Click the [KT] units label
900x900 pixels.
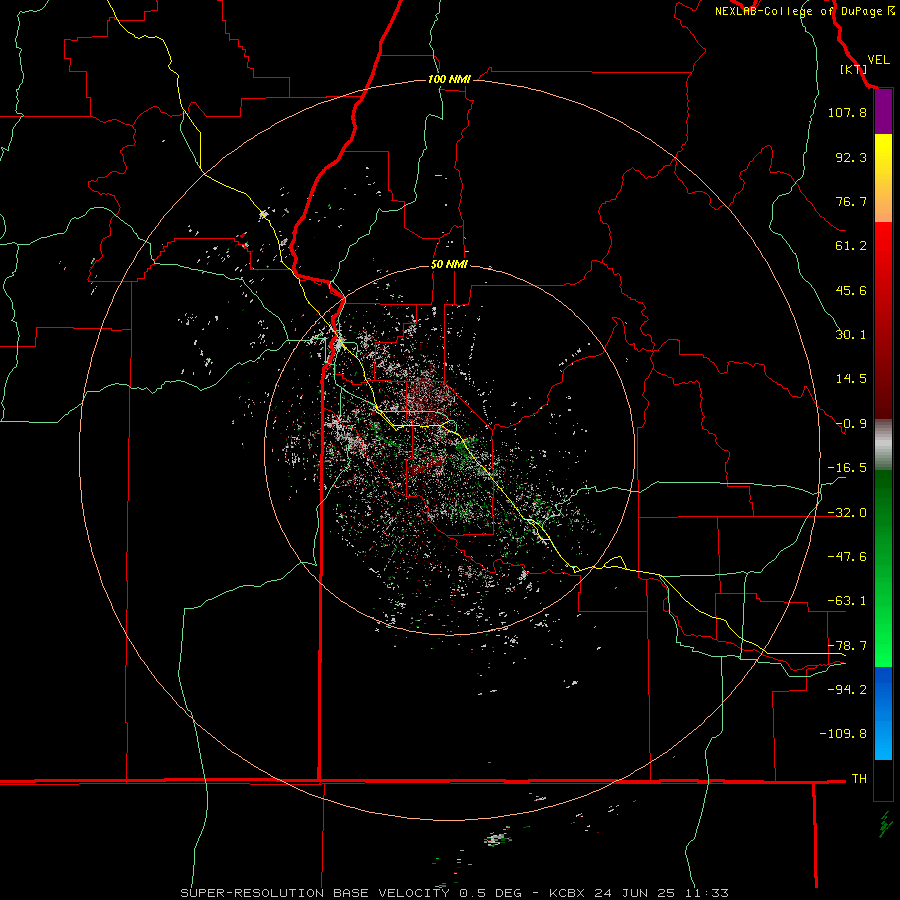853,69
